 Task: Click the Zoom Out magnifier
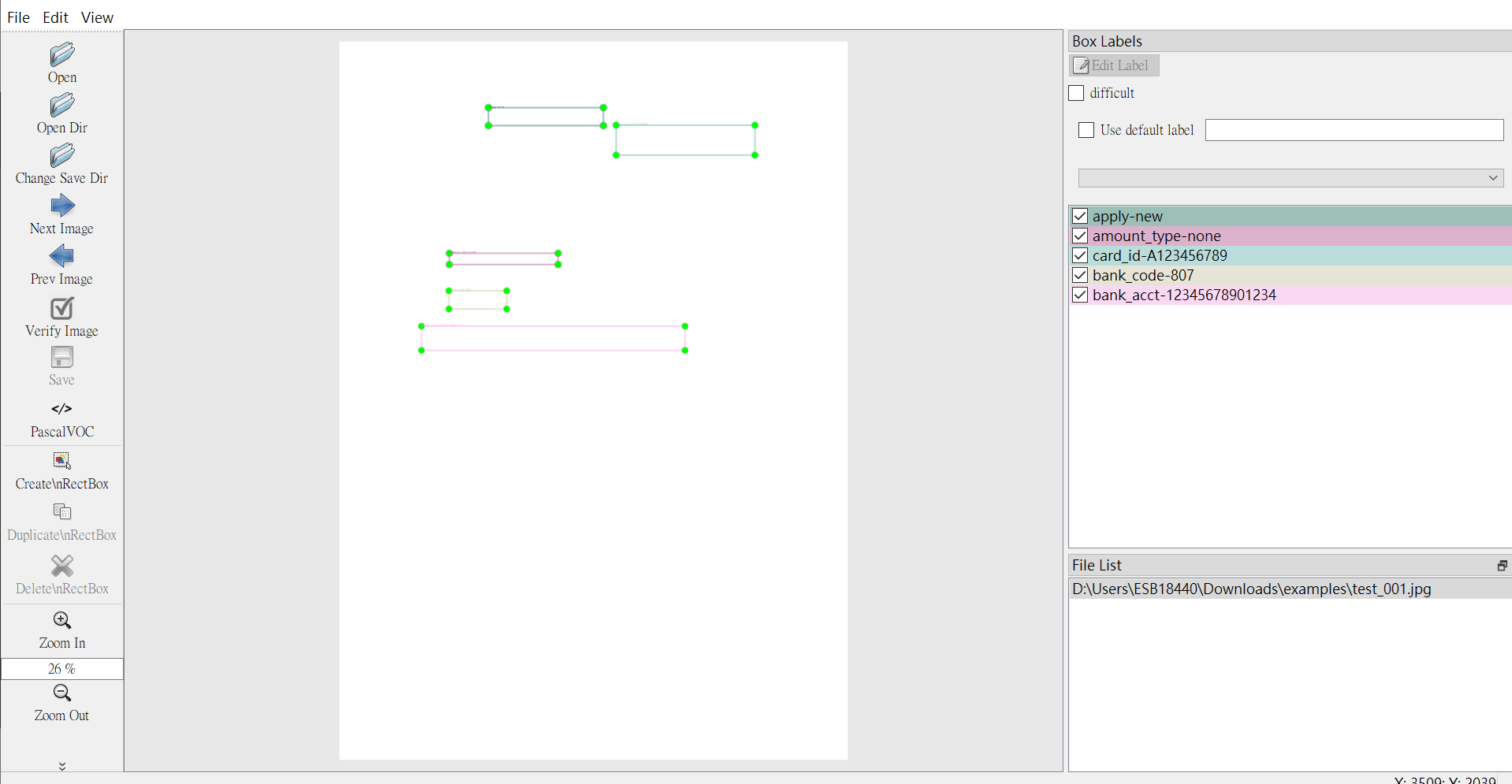pyautogui.click(x=62, y=693)
